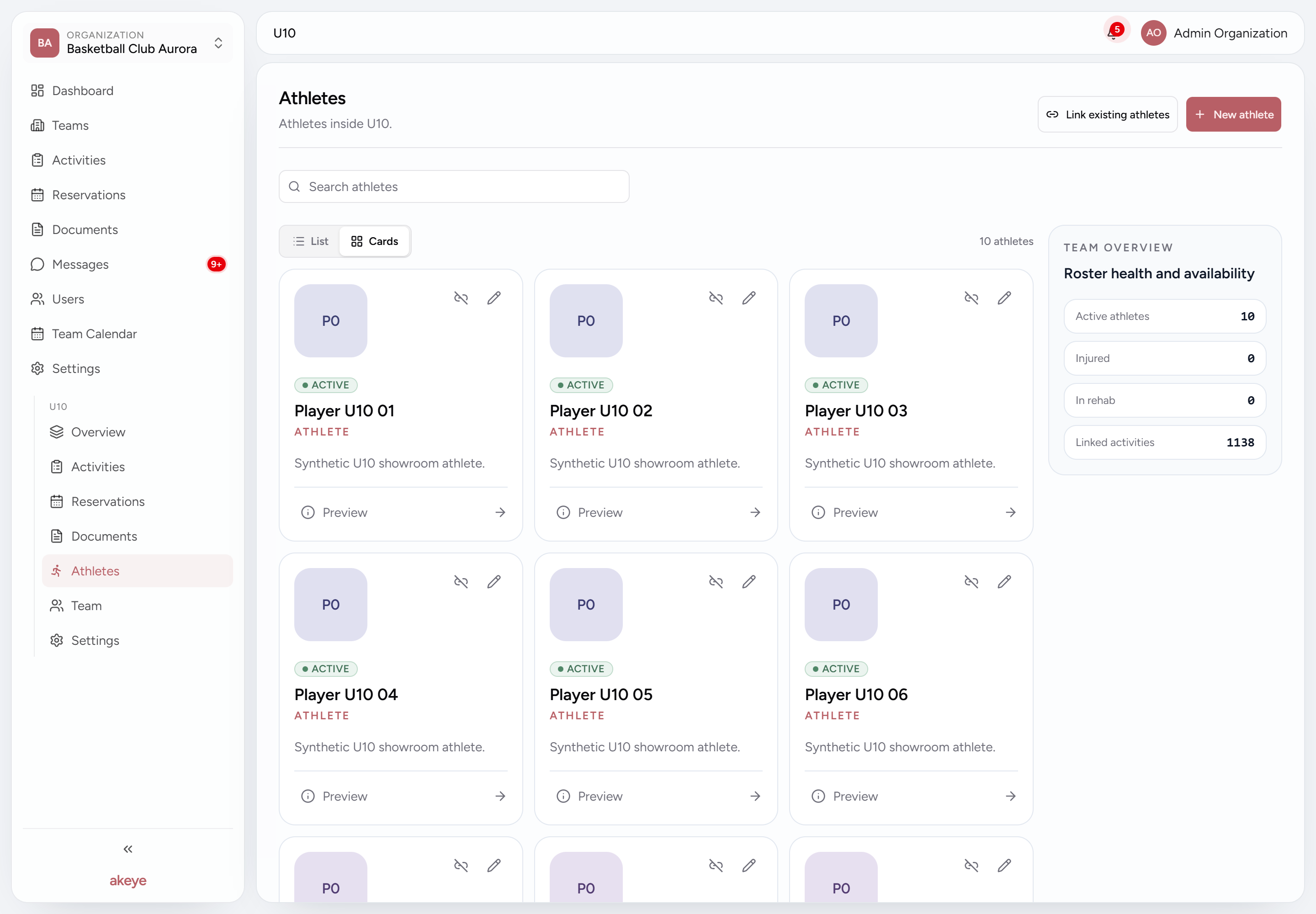1316x914 pixels.
Task: Unlink Player U10 02 from team
Action: pyautogui.click(x=716, y=298)
